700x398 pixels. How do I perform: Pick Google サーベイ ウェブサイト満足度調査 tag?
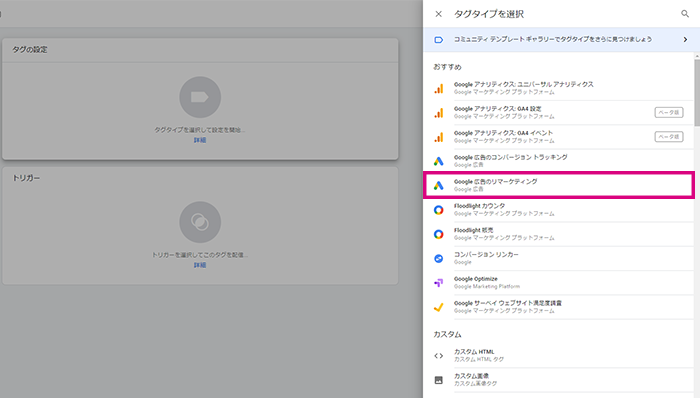508,303
